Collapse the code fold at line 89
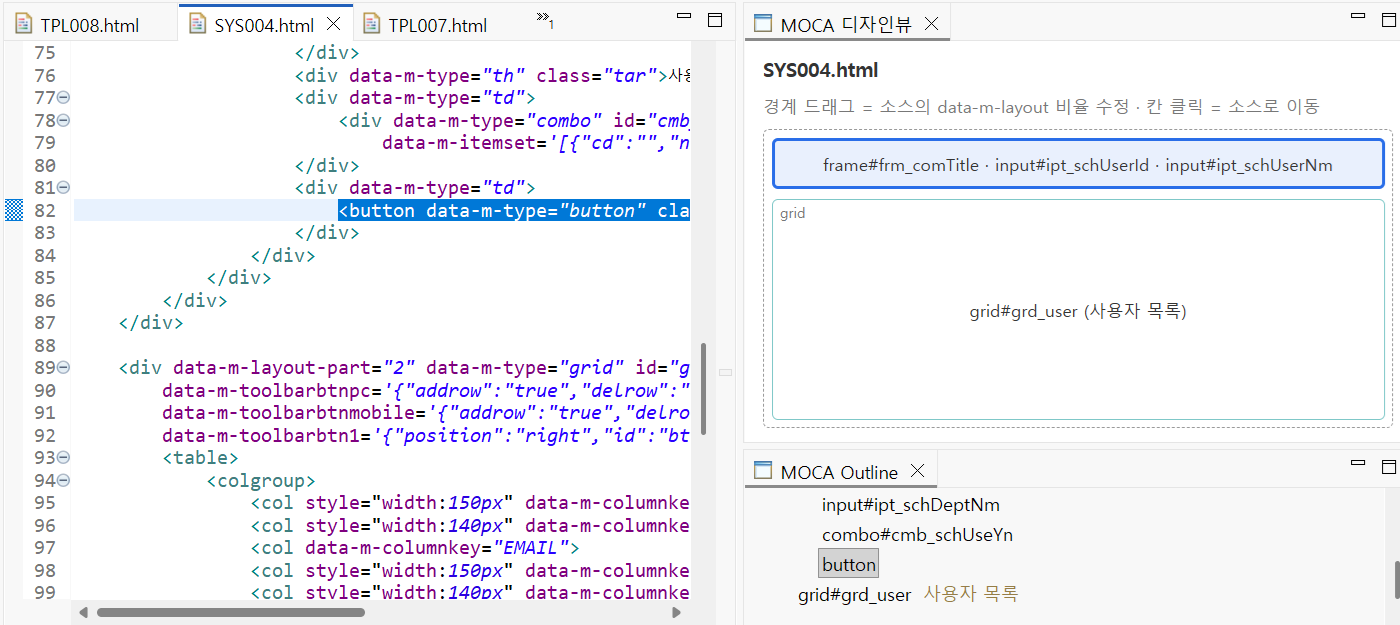Image resolution: width=1400 pixels, height=625 pixels. coord(63,368)
